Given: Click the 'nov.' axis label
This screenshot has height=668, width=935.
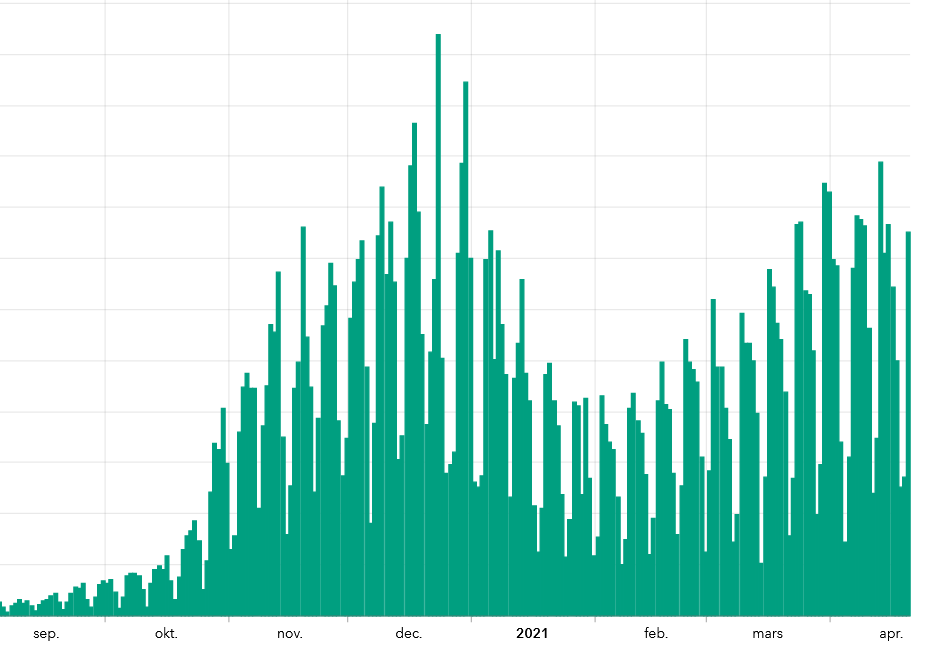Looking at the screenshot, I should 290,633.
